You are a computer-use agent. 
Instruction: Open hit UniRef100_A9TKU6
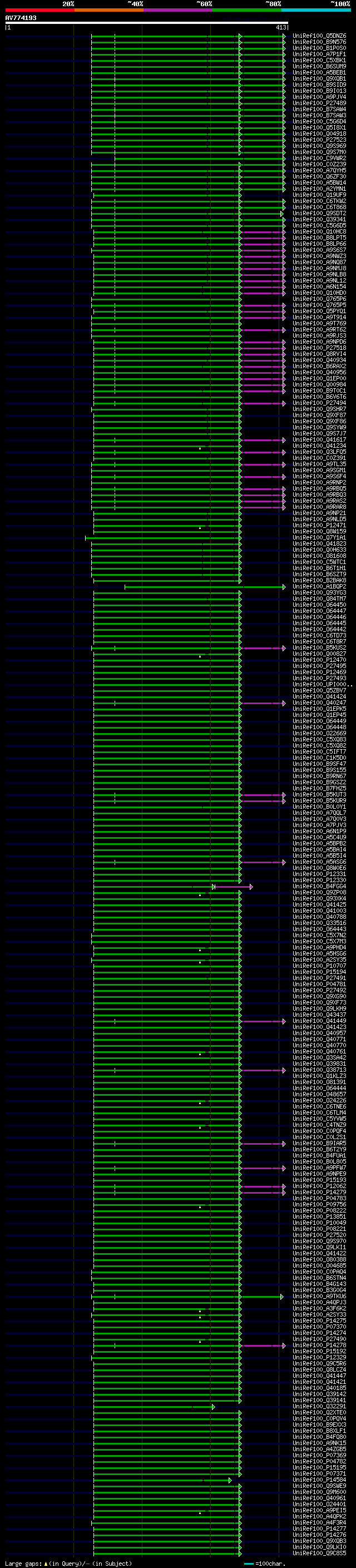[x=319, y=1296]
